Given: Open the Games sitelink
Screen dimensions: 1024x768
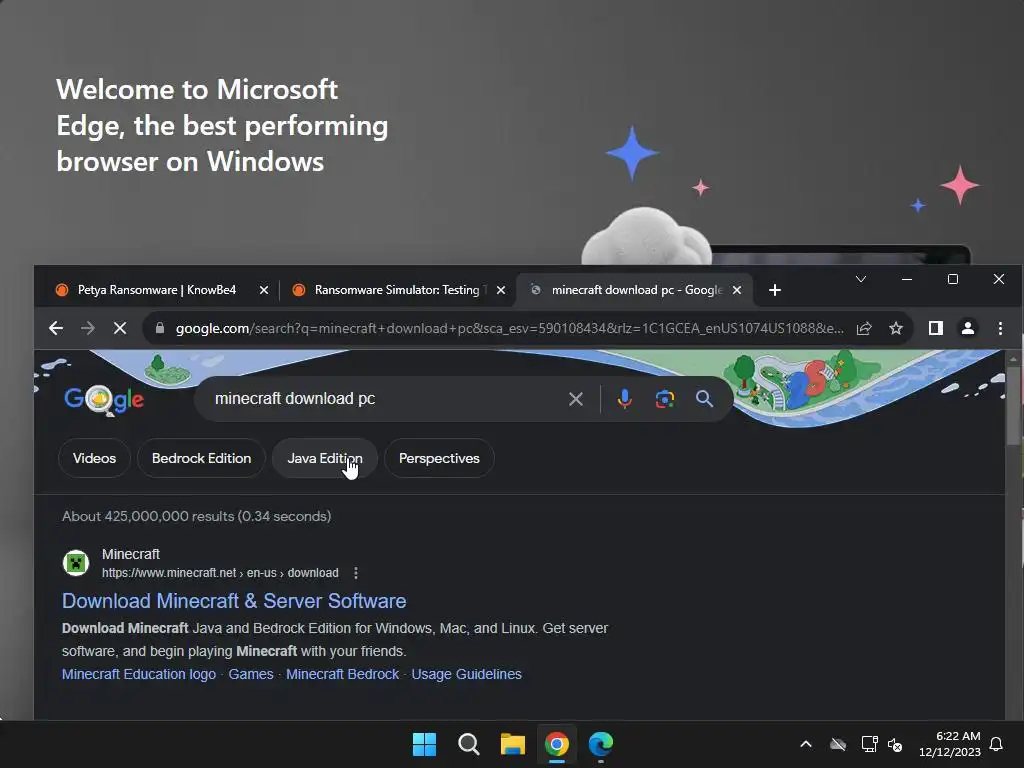Looking at the screenshot, I should click(251, 674).
